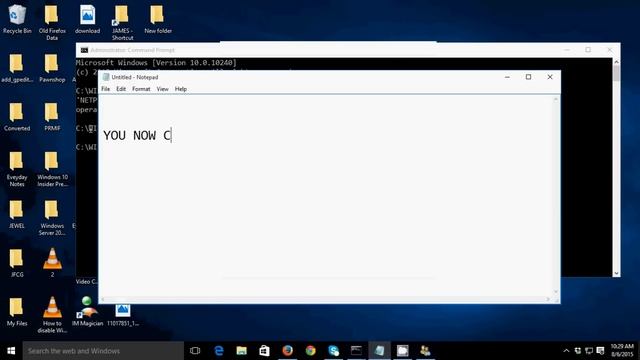Open the taskbar clock and date
Screen dimensions: 640x360
(622, 351)
